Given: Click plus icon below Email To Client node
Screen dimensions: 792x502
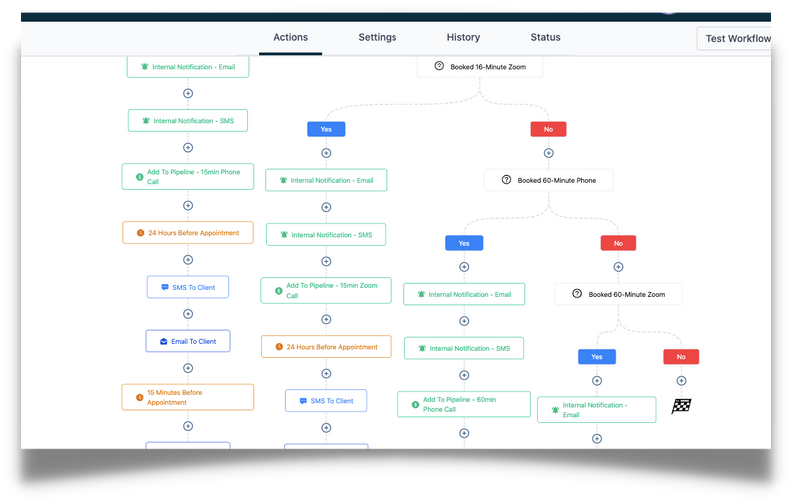Looking at the screenshot, I should click(x=188, y=368).
